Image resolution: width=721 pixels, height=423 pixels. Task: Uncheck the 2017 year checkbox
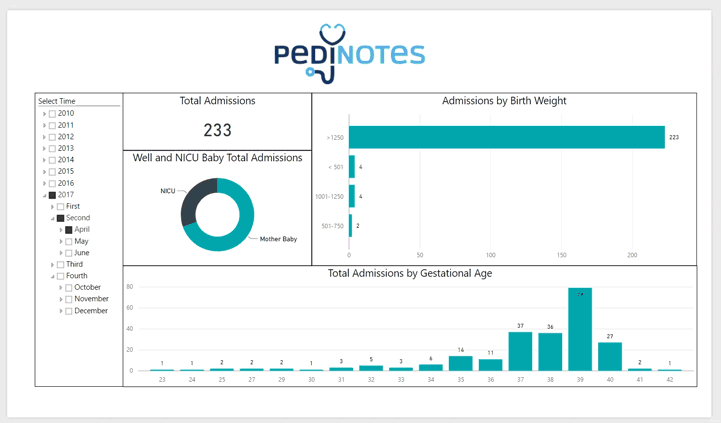pyautogui.click(x=52, y=195)
